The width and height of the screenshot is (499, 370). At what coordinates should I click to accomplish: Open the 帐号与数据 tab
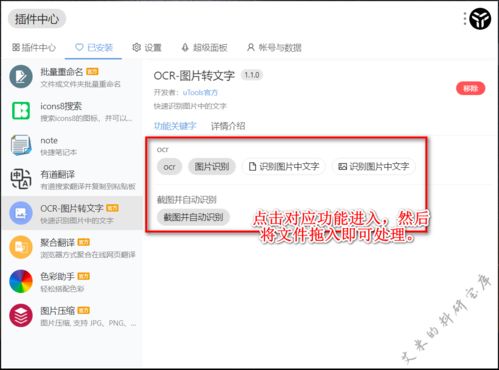[274, 48]
